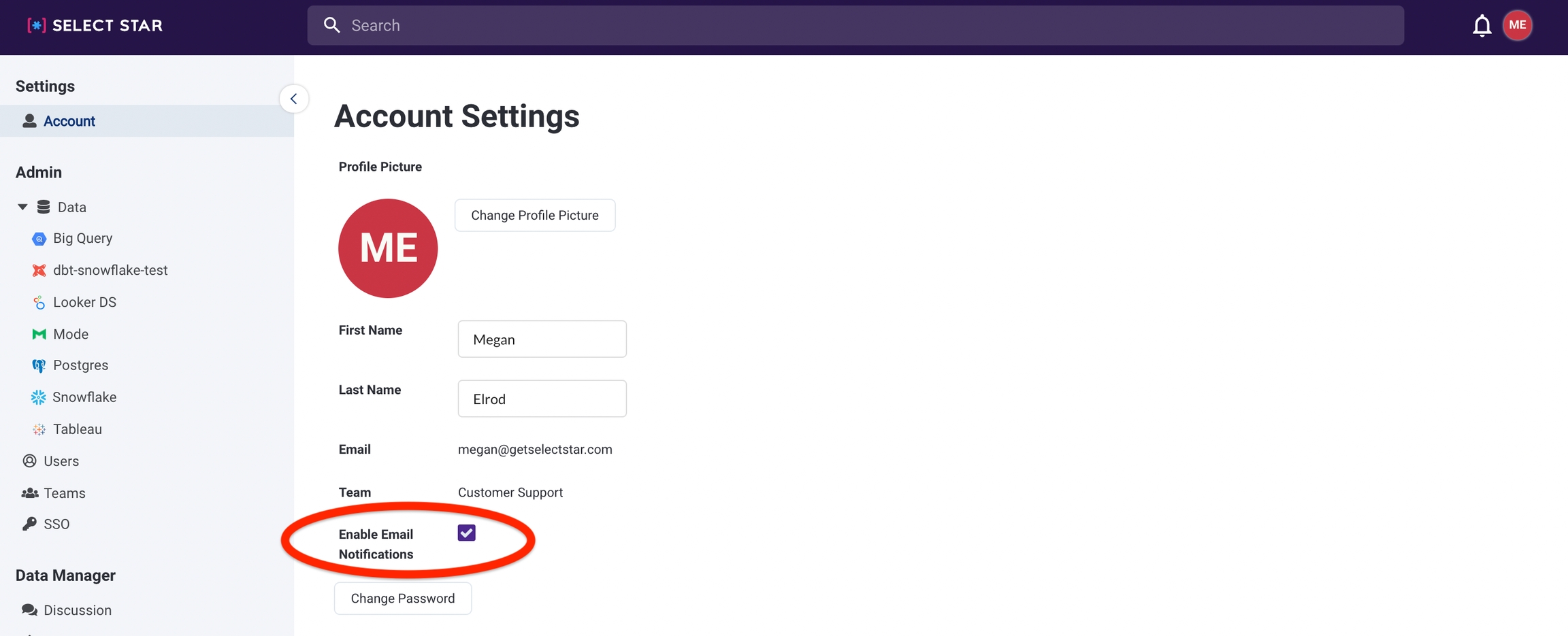This screenshot has width=1568, height=636.
Task: Open the dbt-snowflake-test data source
Action: (110, 270)
